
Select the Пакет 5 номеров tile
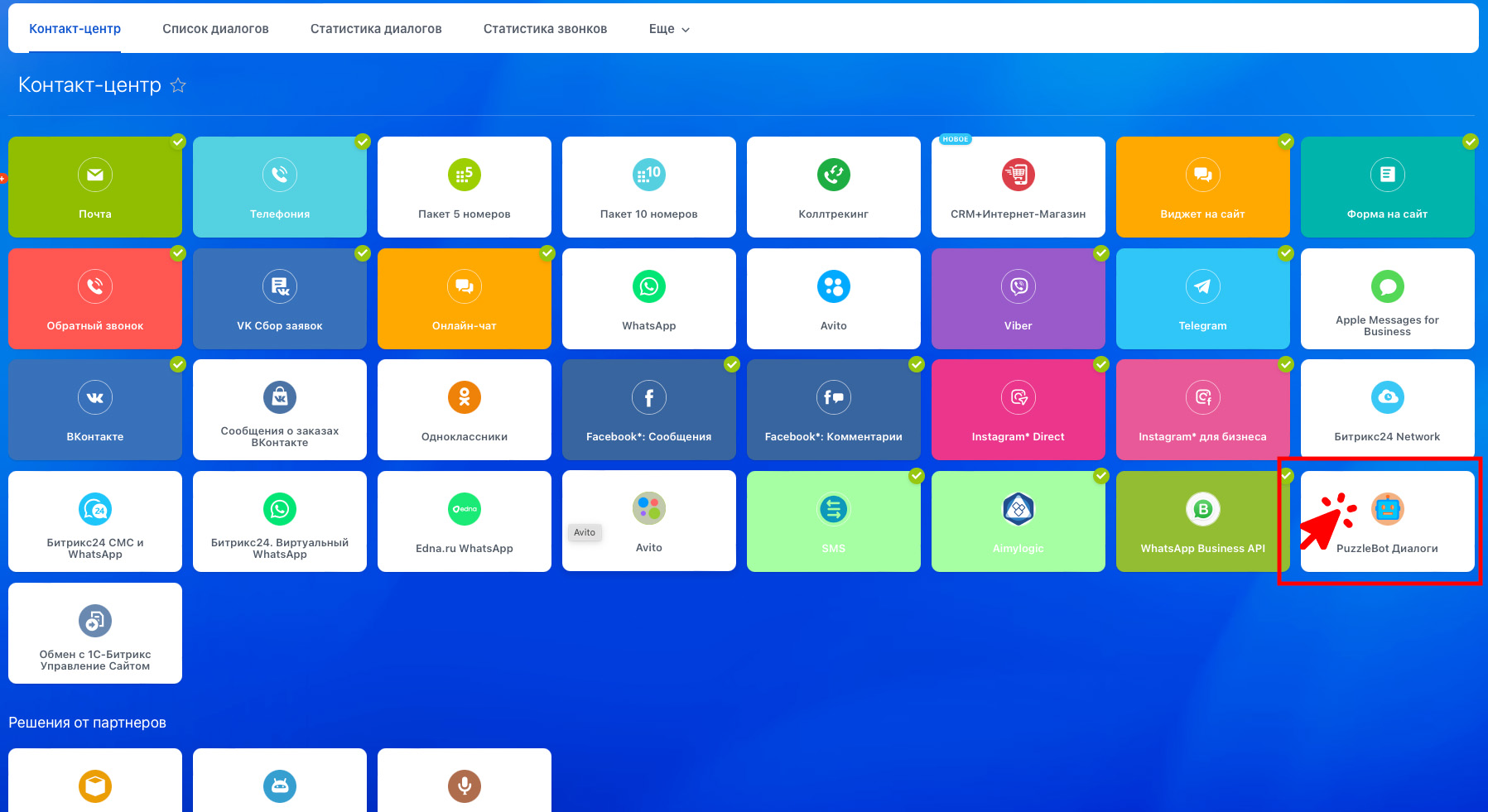tap(465, 187)
